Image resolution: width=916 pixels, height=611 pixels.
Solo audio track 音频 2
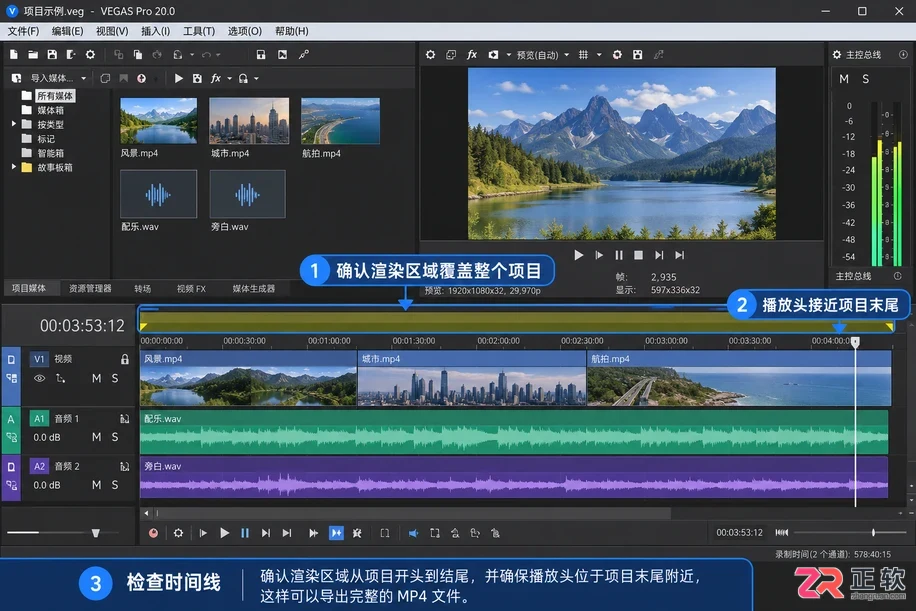click(115, 485)
